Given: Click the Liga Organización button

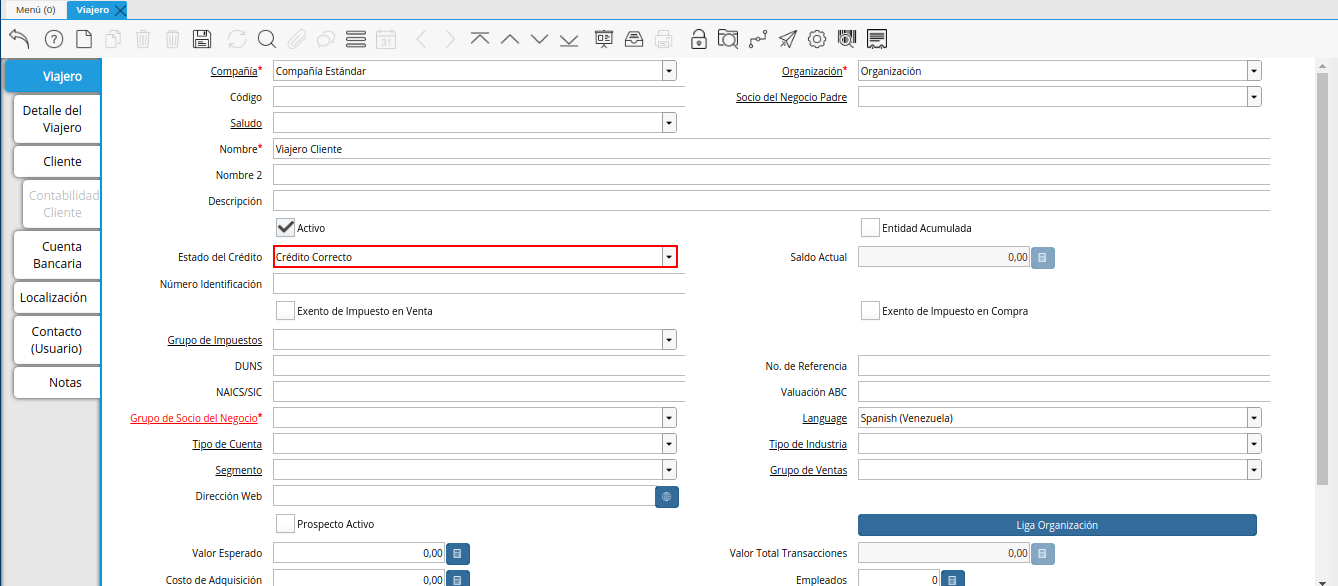Looking at the screenshot, I should tap(1057, 525).
